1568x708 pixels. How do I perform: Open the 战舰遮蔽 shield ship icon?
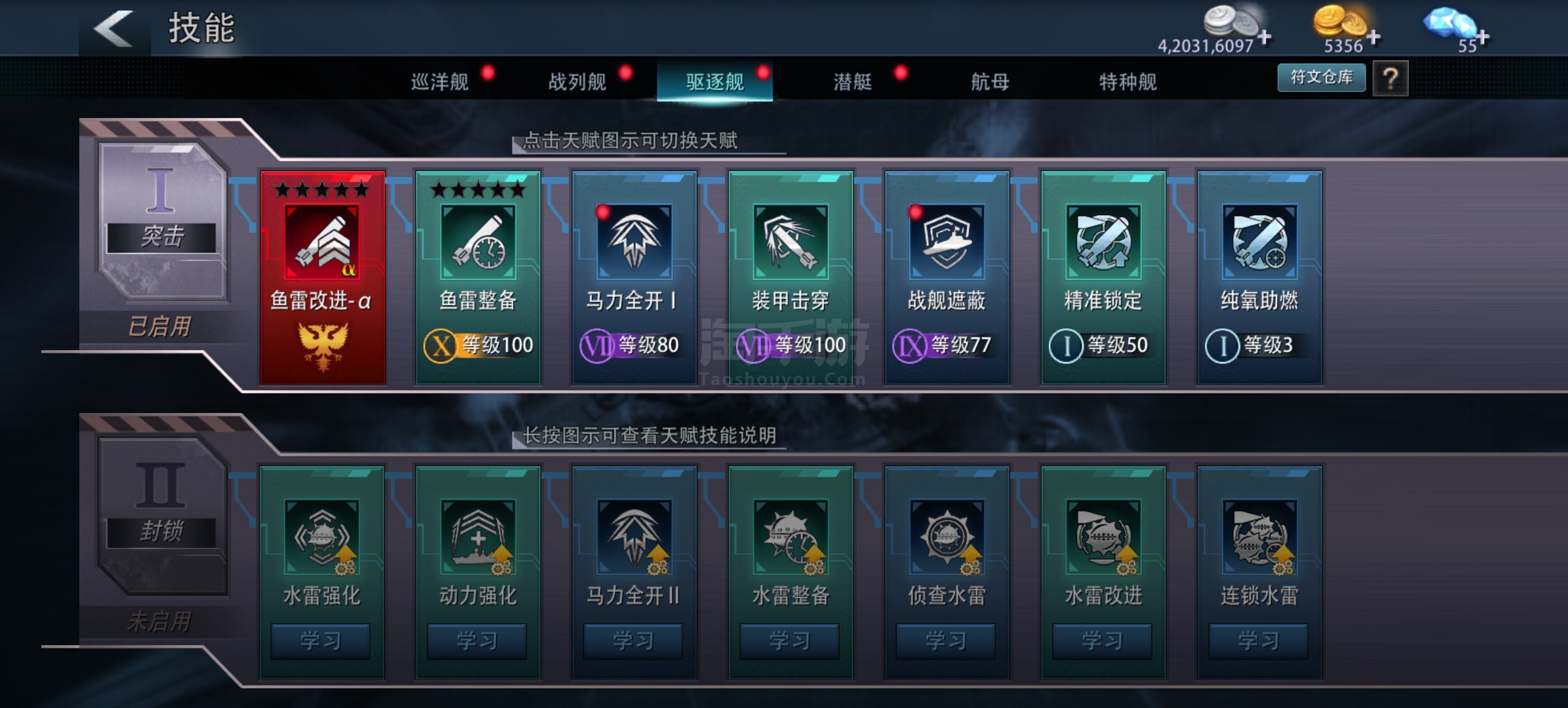pos(947,242)
